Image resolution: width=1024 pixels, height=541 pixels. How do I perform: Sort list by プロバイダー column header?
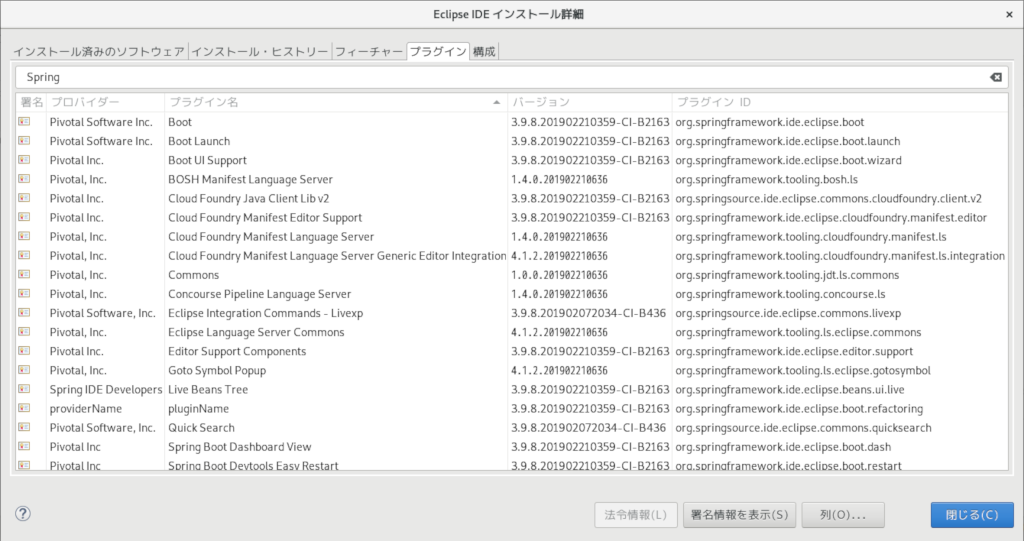(105, 102)
